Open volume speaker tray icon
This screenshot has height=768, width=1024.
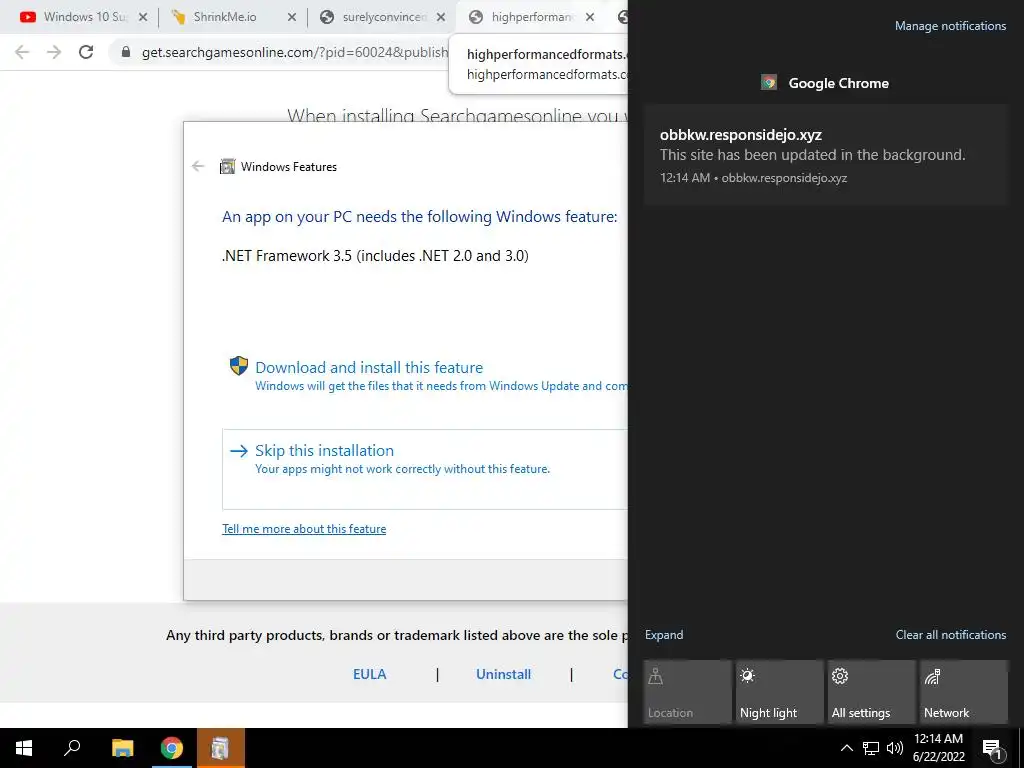895,748
